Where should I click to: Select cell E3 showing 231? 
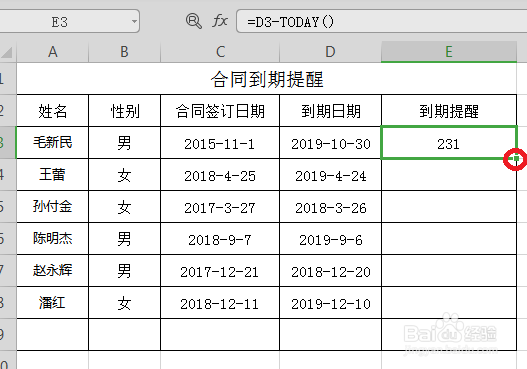[x=449, y=142]
